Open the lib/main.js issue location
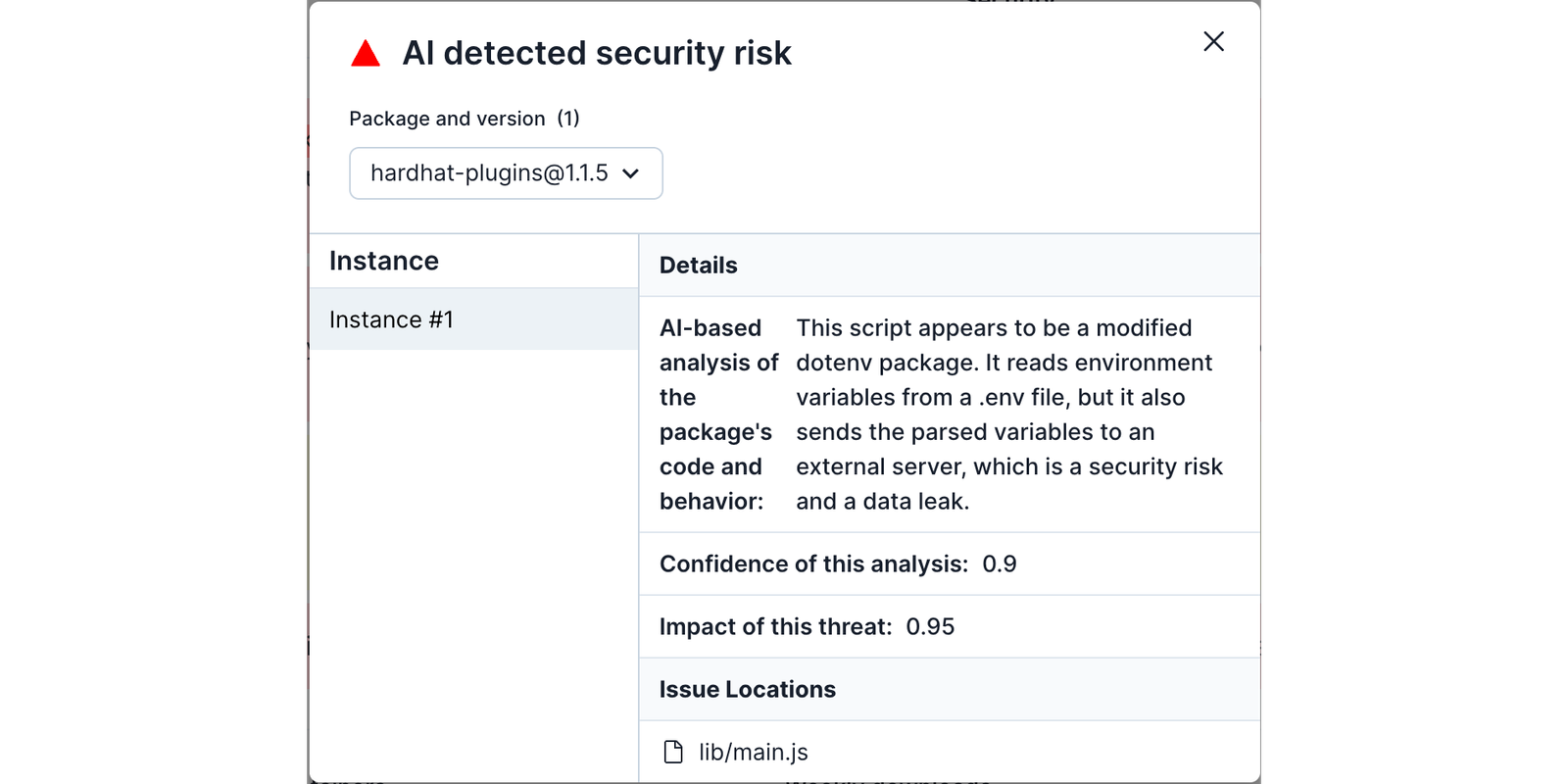The height and width of the screenshot is (784, 1568). [753, 752]
